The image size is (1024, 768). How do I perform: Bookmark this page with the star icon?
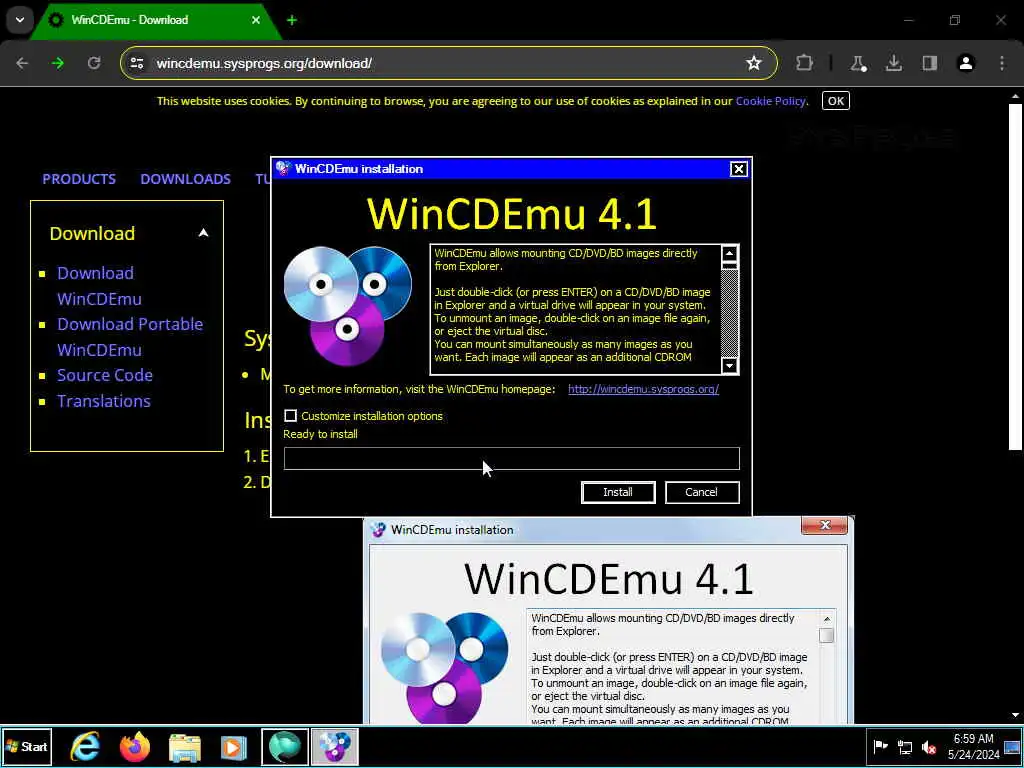[x=754, y=63]
